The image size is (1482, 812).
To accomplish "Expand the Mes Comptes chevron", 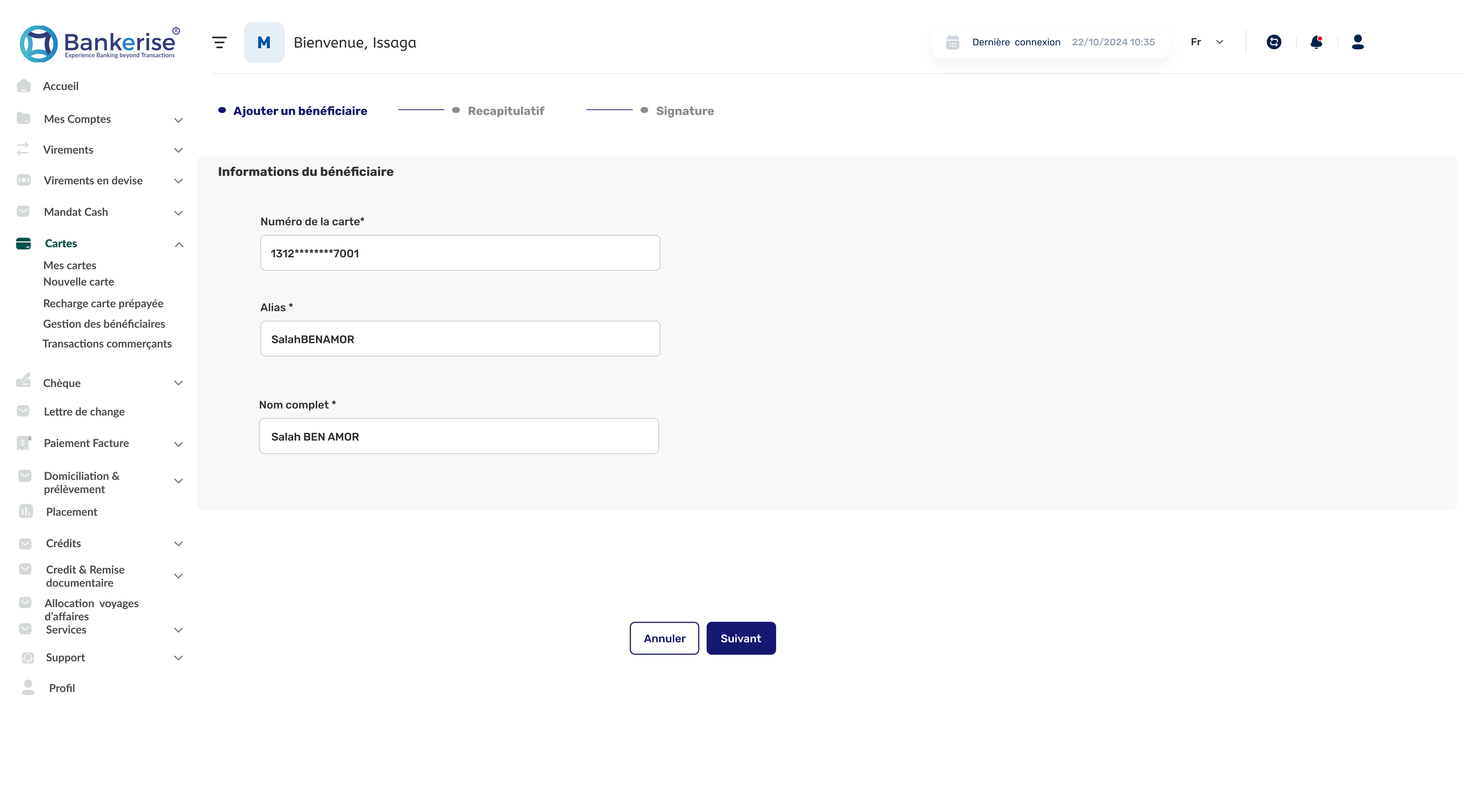I will (178, 120).
